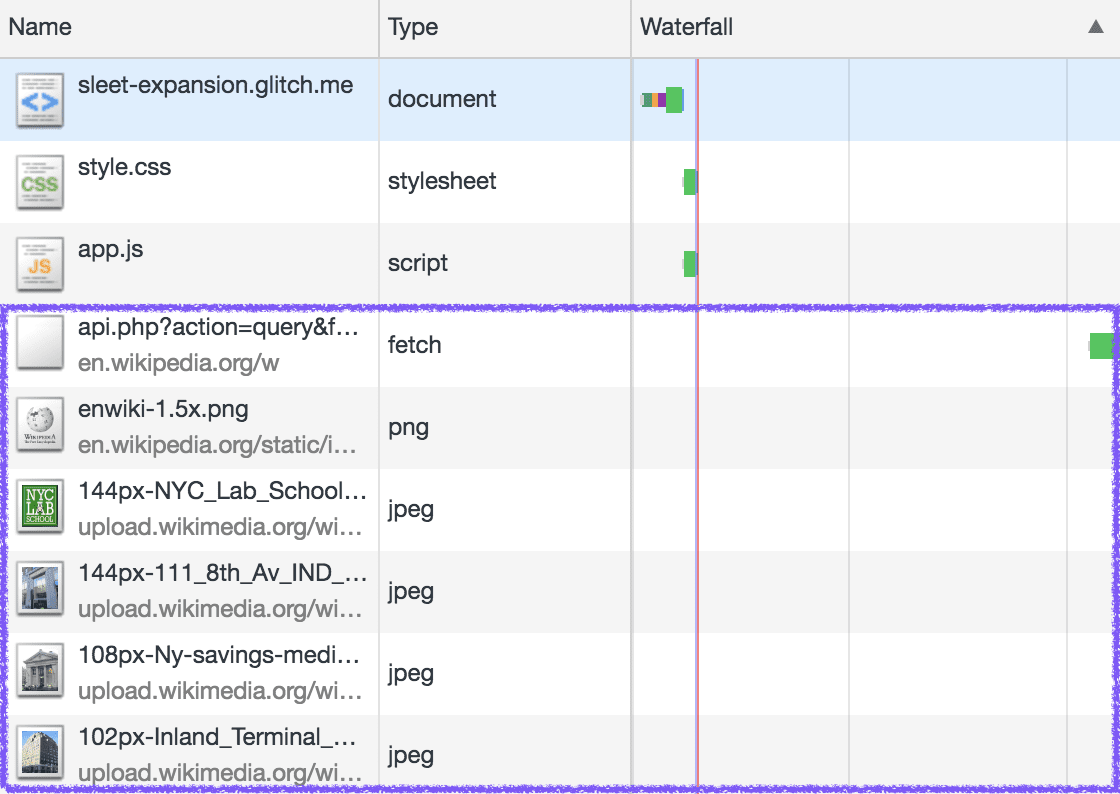The width and height of the screenshot is (1120, 794).
Task: Select the sleet-expansion.glitch.me request name
Action: (x=215, y=86)
